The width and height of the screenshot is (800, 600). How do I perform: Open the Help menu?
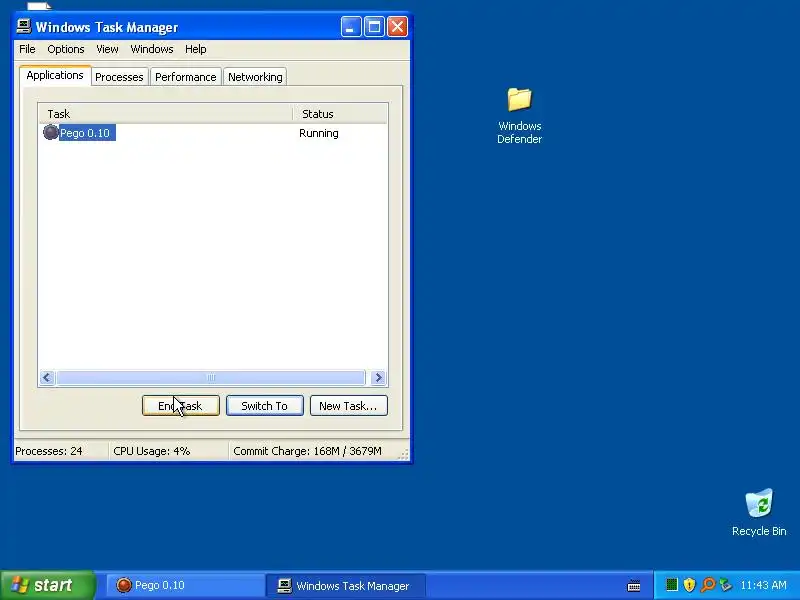195,49
